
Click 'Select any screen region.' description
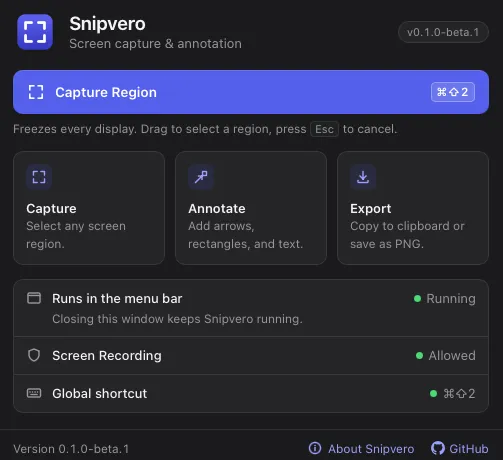click(x=76, y=235)
